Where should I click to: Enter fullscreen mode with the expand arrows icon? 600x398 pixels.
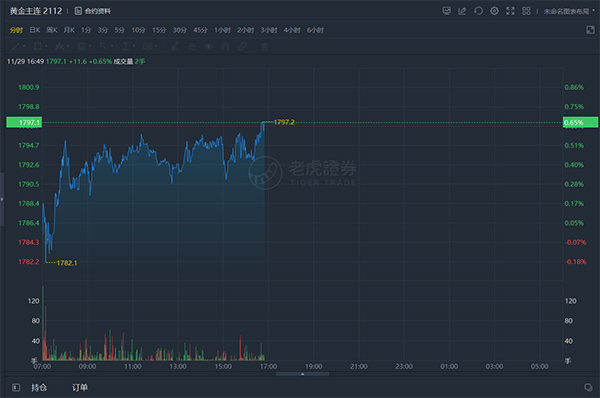(510, 11)
